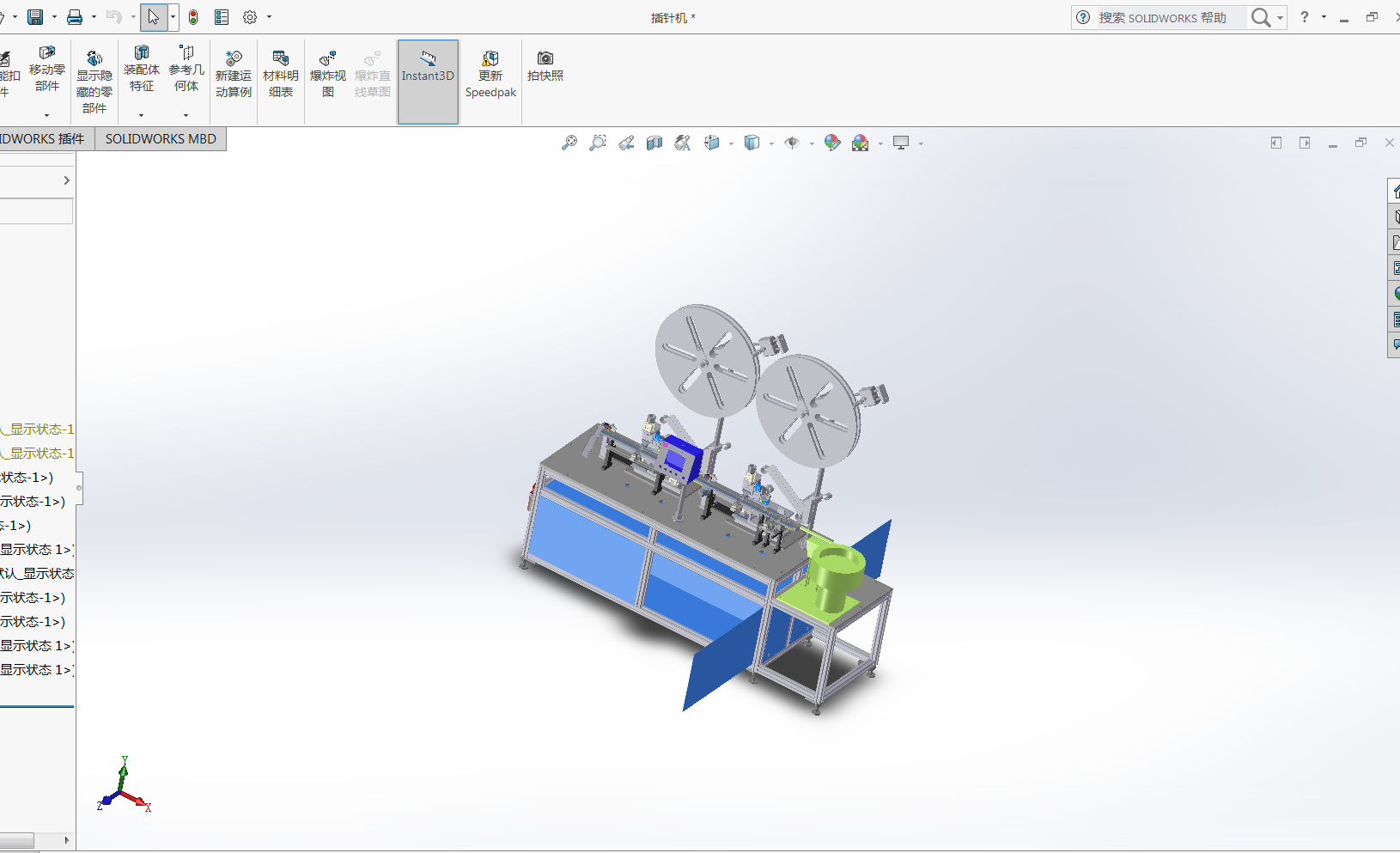The width and height of the screenshot is (1400, 853).
Task: Click Edit Appearance color ball icon
Action: click(832, 143)
